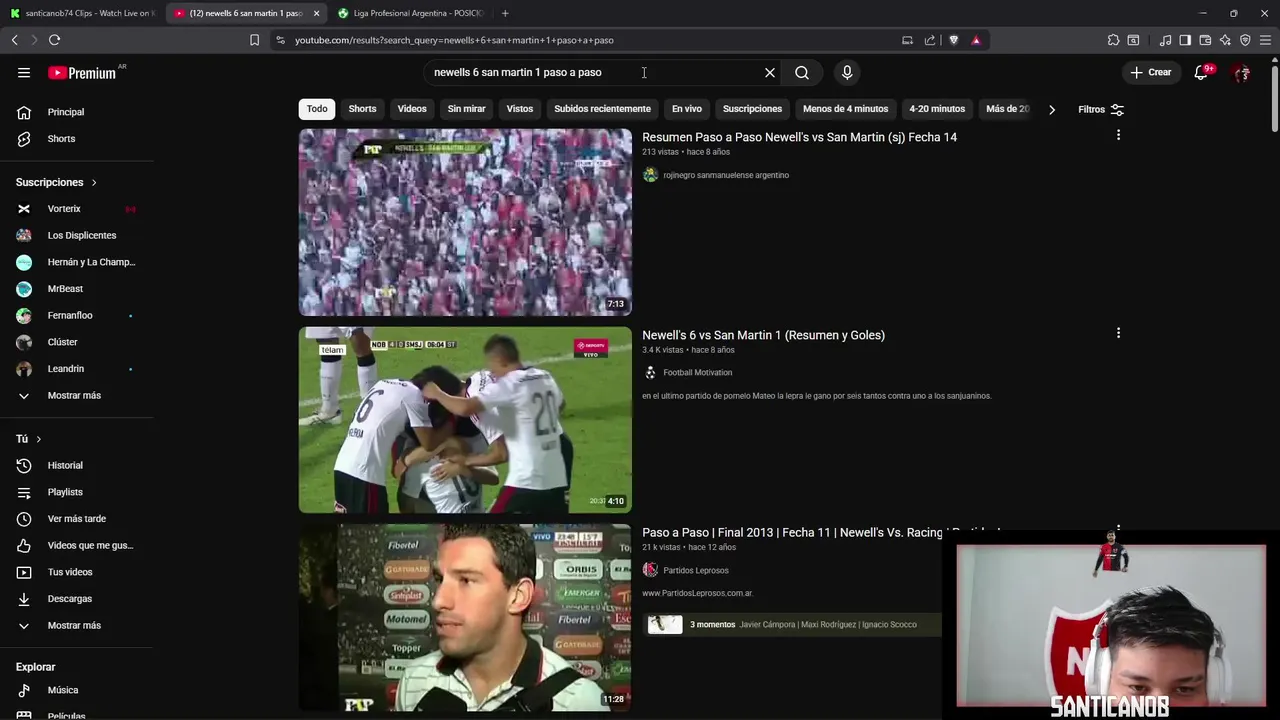Filter by En vivo

[687, 109]
